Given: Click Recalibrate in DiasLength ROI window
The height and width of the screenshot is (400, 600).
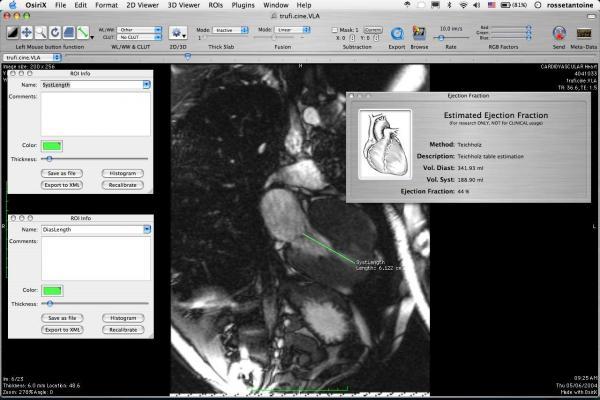Looking at the screenshot, I should point(122,329).
